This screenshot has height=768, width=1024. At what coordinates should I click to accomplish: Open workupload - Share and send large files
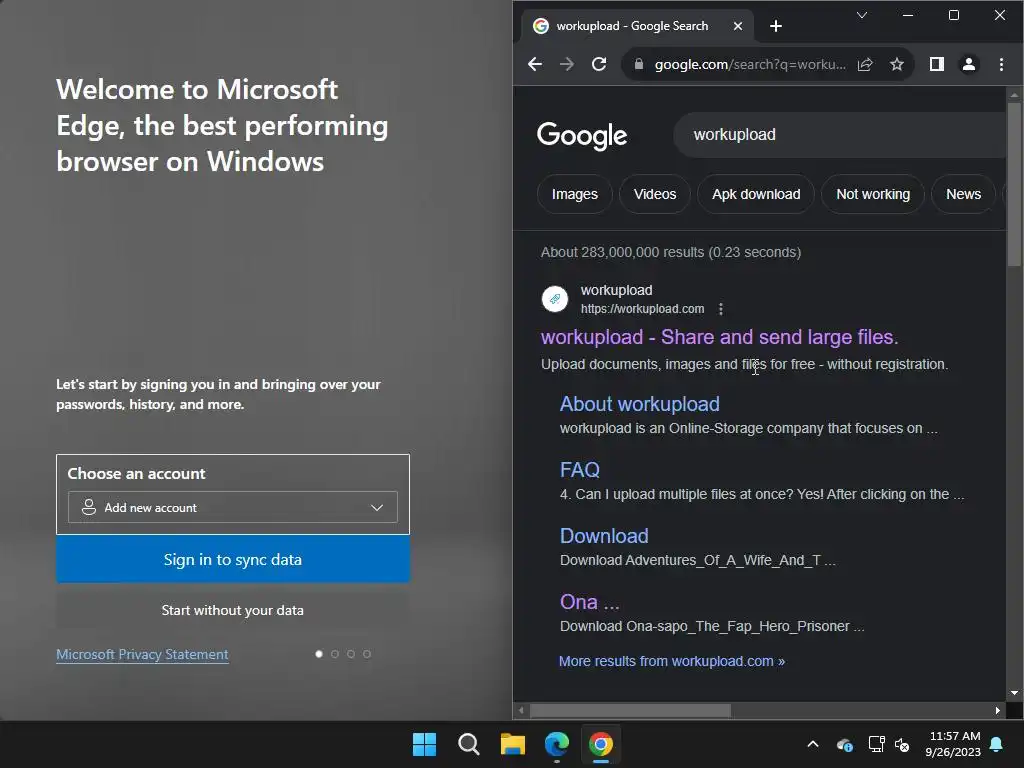click(720, 337)
